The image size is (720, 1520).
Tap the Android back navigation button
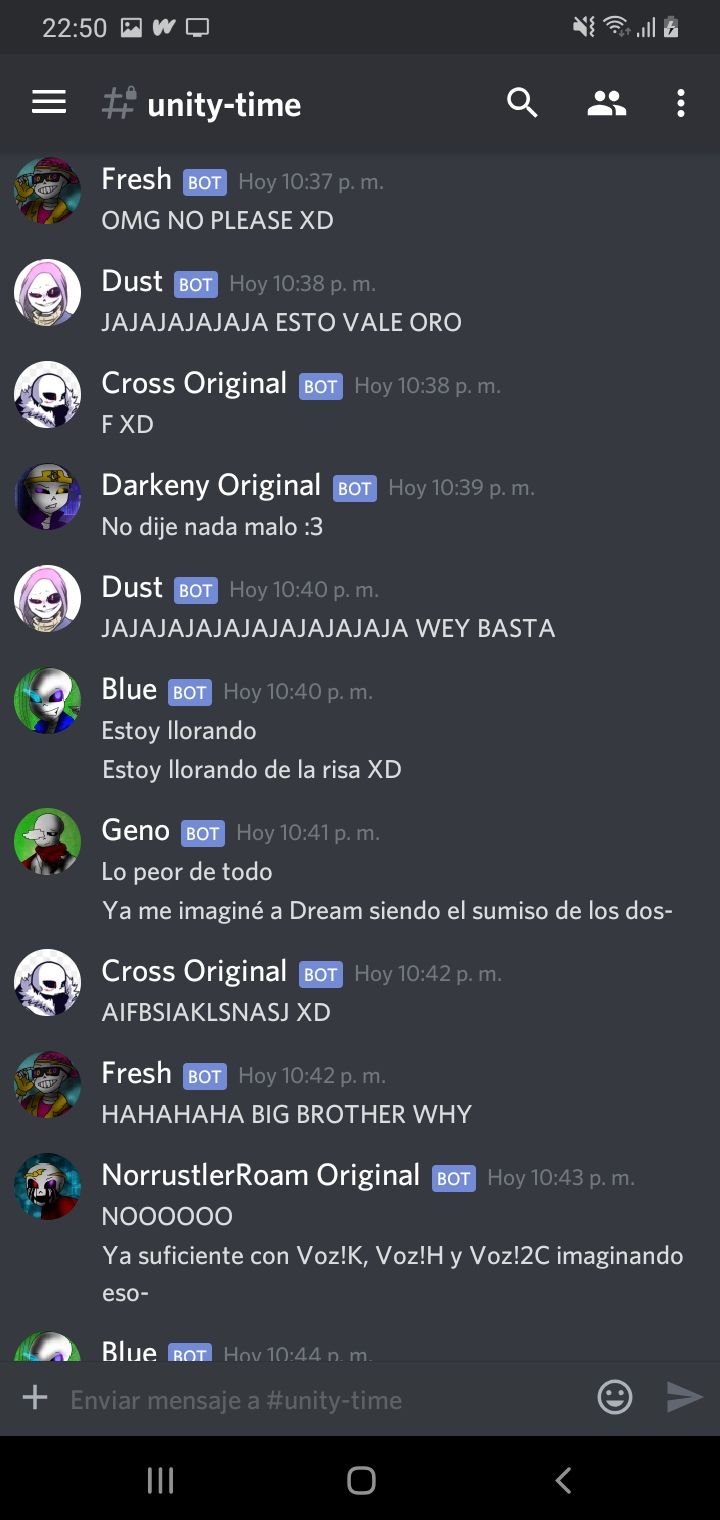pyautogui.click(x=563, y=1480)
